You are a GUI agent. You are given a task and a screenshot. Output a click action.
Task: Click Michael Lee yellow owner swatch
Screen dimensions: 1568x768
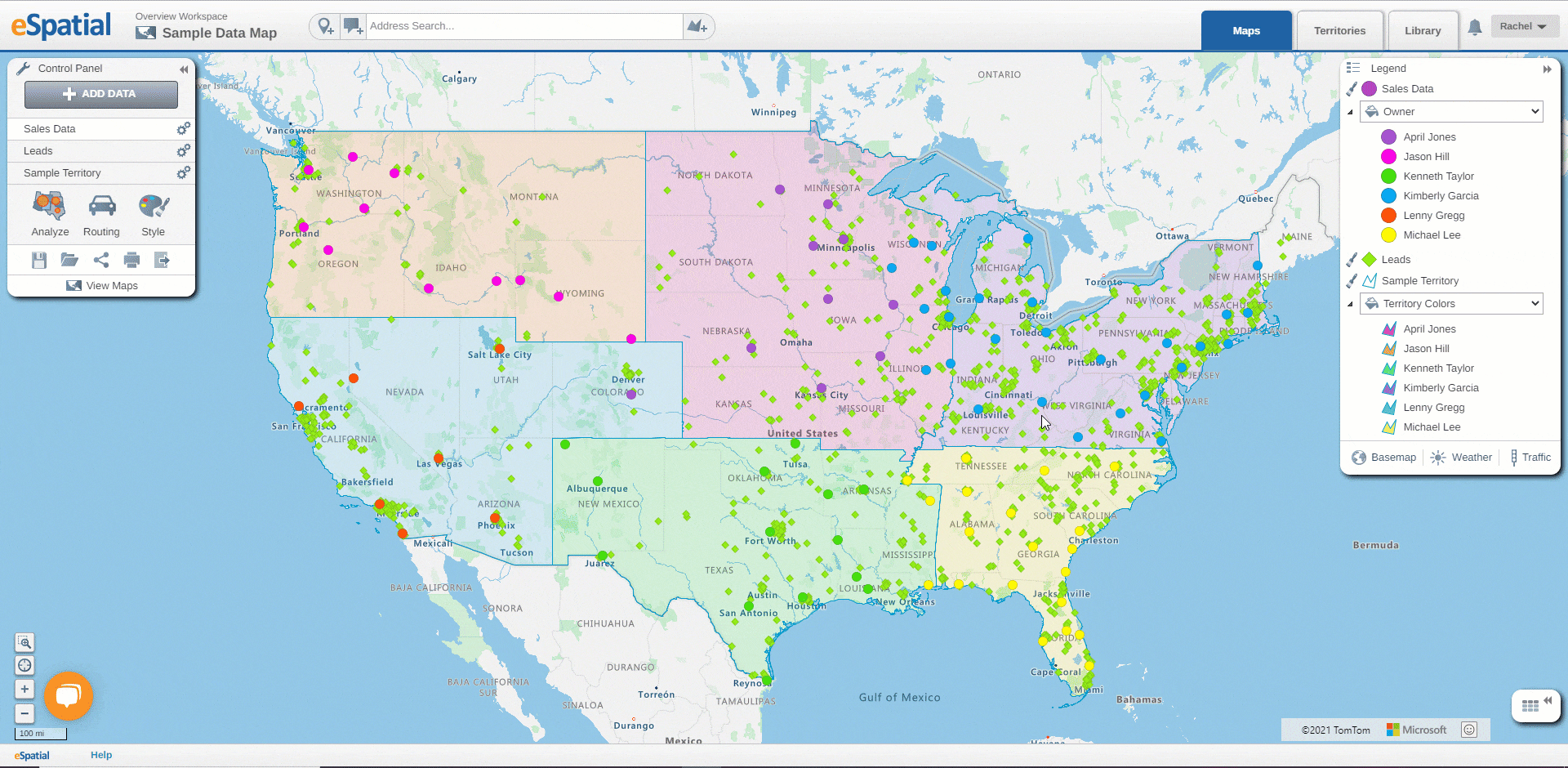coord(1388,235)
